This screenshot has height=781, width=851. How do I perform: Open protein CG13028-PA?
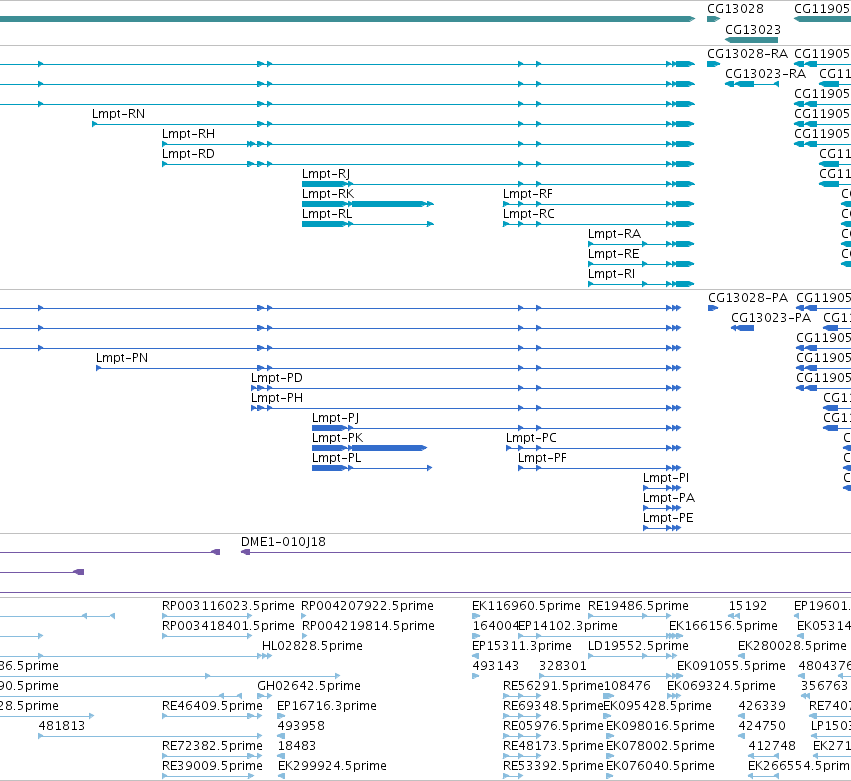[x=748, y=297]
